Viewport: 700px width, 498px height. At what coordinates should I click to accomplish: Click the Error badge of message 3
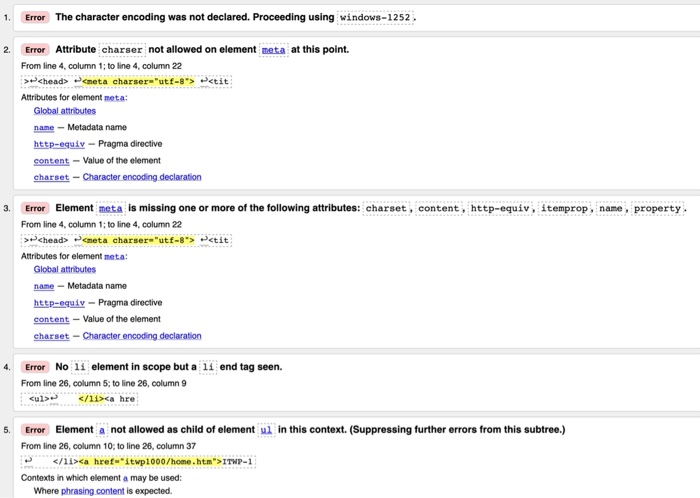(x=35, y=208)
